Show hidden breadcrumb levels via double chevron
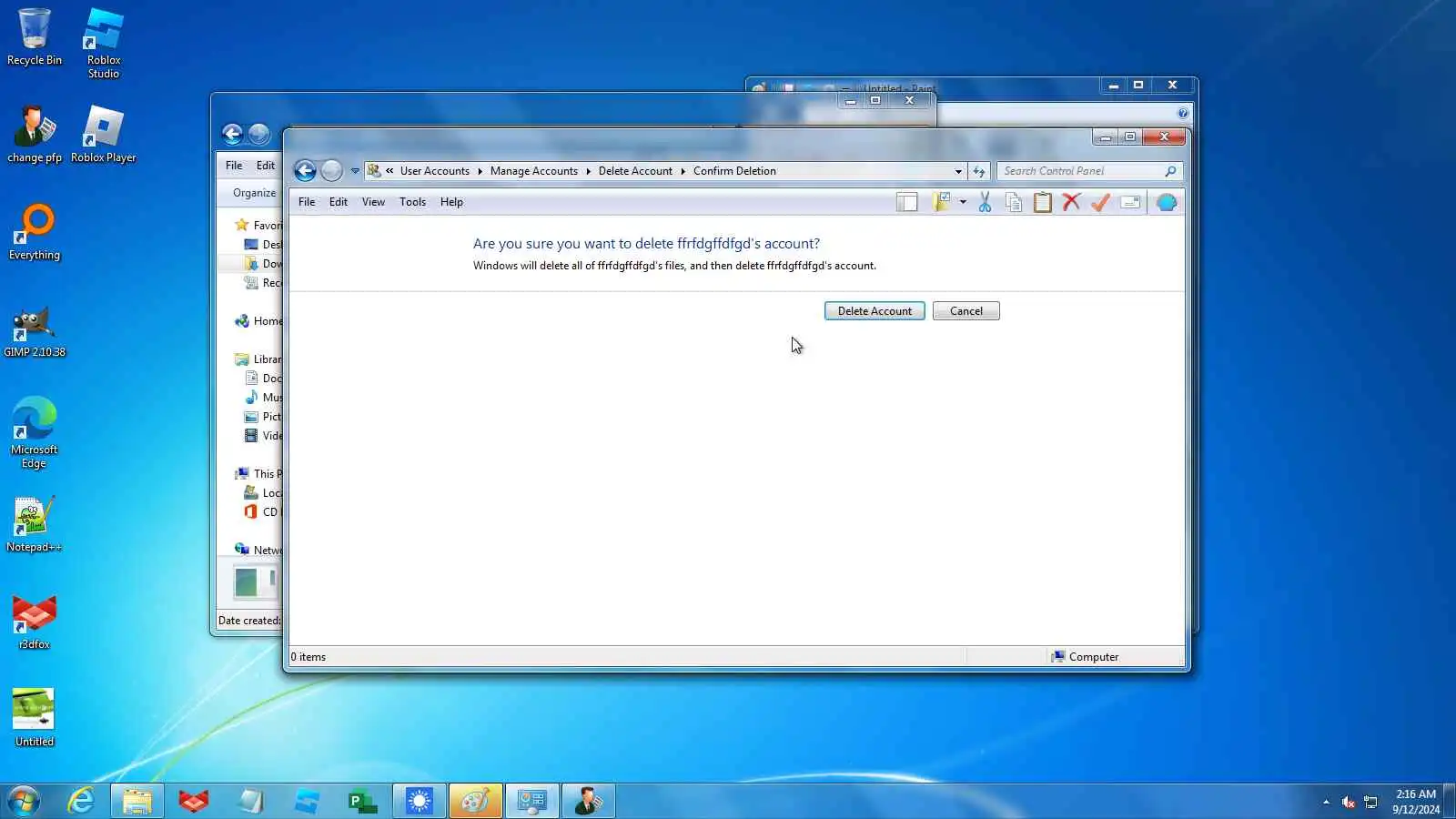Image resolution: width=1456 pixels, height=819 pixels. click(389, 171)
